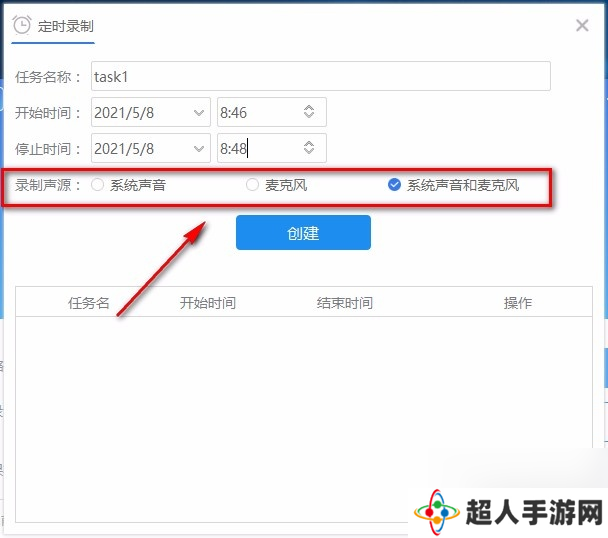Adjust the stop time spinner arrows

pos(309,147)
